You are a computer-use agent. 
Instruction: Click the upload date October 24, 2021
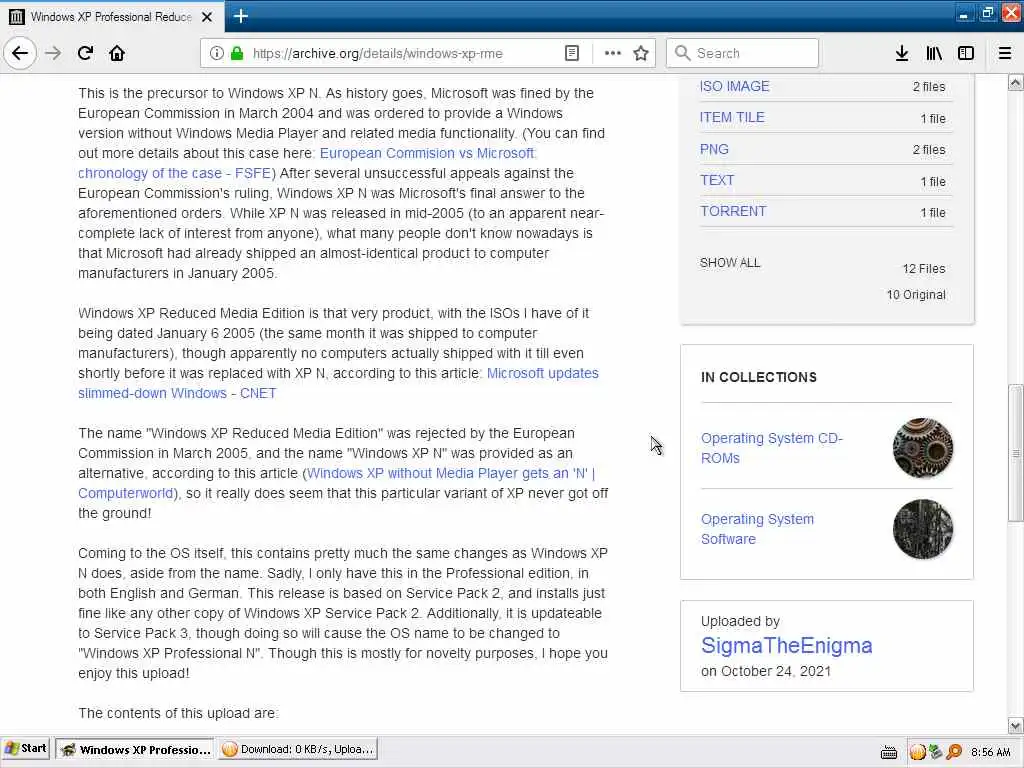coord(776,671)
